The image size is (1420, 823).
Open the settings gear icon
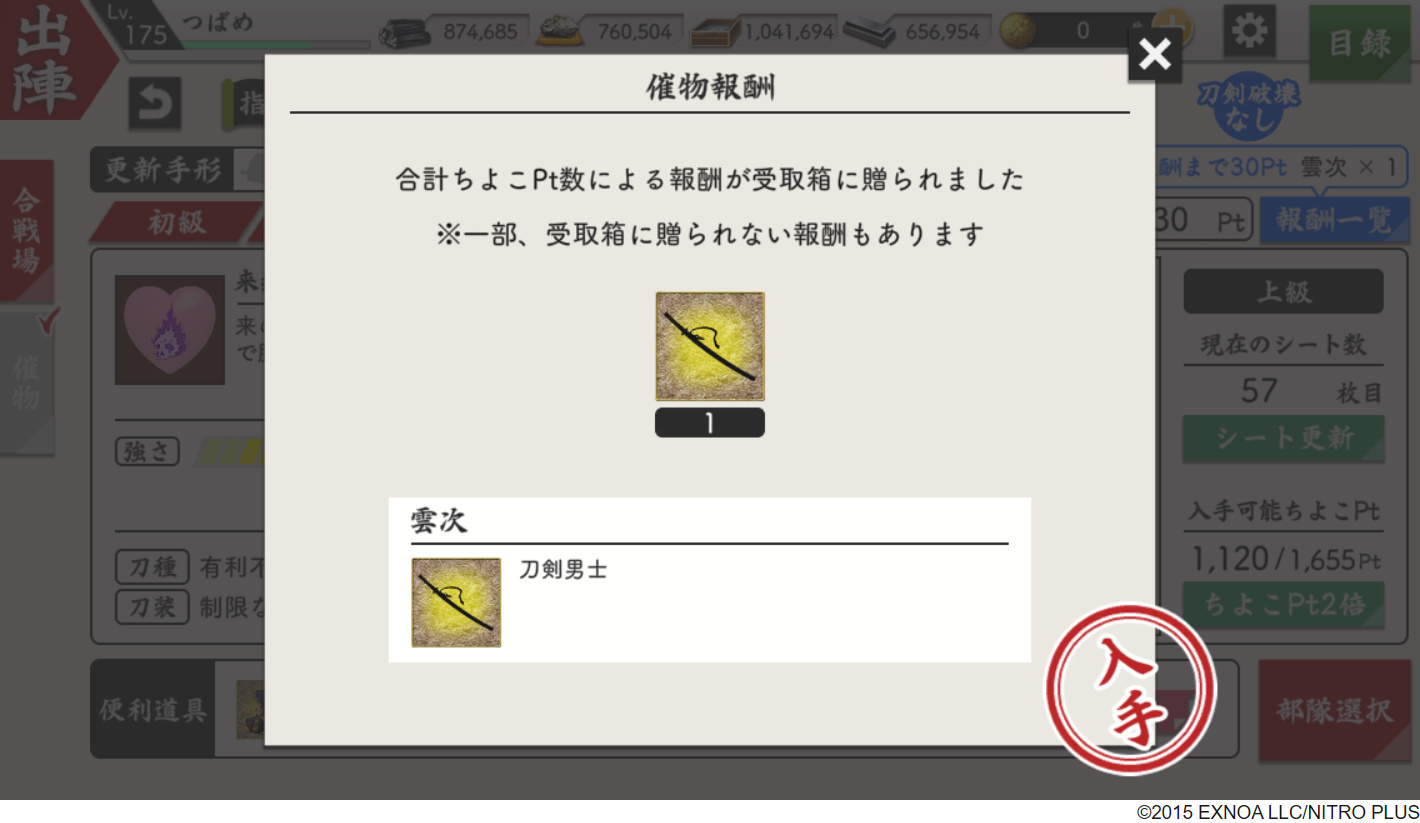[x=1248, y=31]
